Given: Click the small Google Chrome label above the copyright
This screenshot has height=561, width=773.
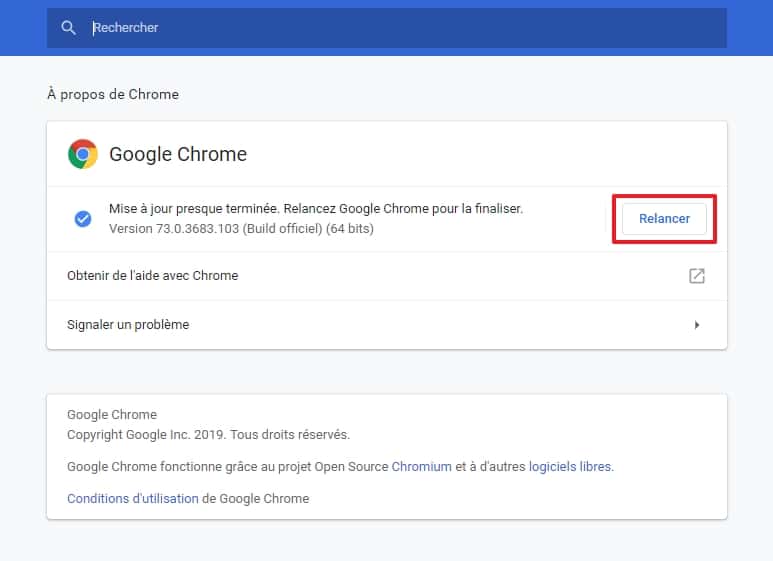Looking at the screenshot, I should pos(112,415).
